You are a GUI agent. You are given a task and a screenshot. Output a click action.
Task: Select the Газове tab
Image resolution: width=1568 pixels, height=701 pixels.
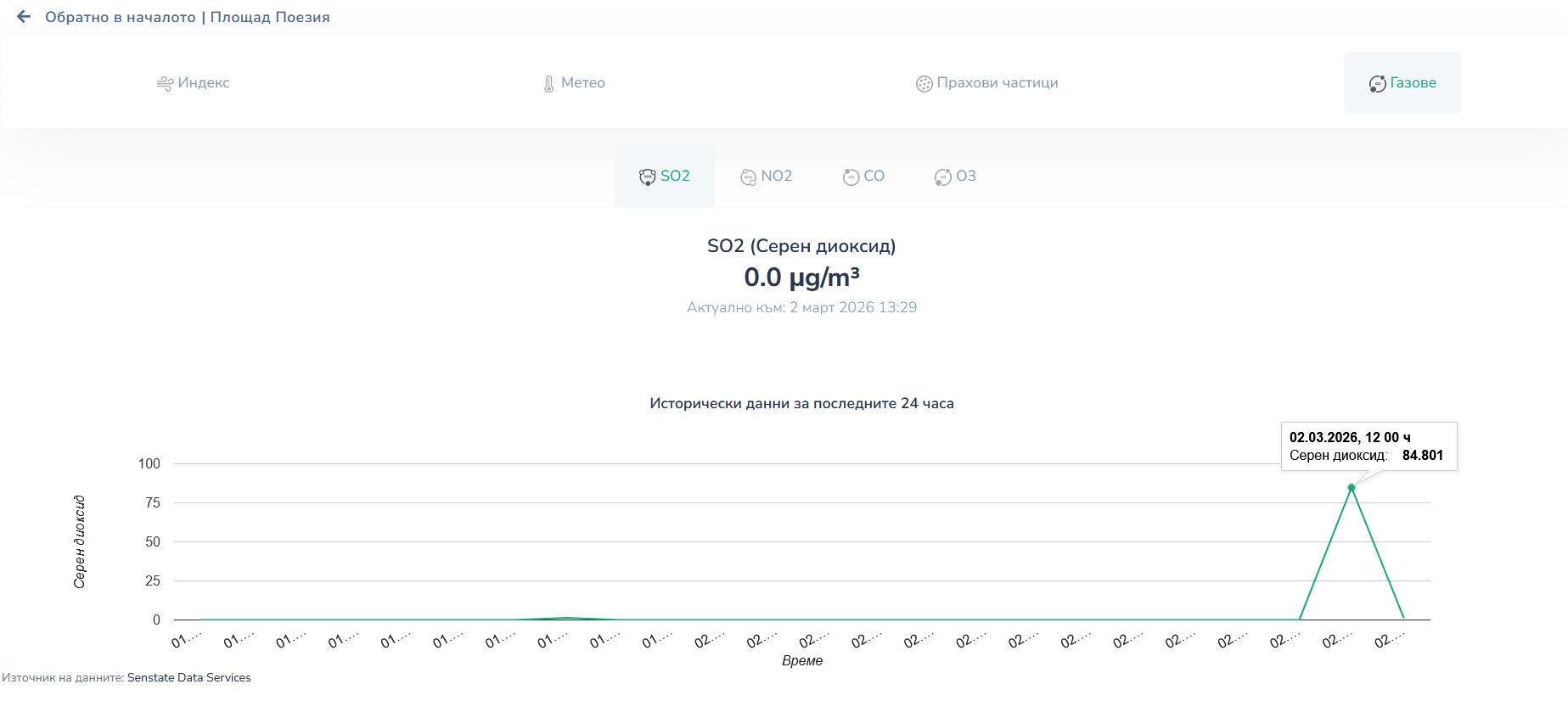(x=1413, y=83)
